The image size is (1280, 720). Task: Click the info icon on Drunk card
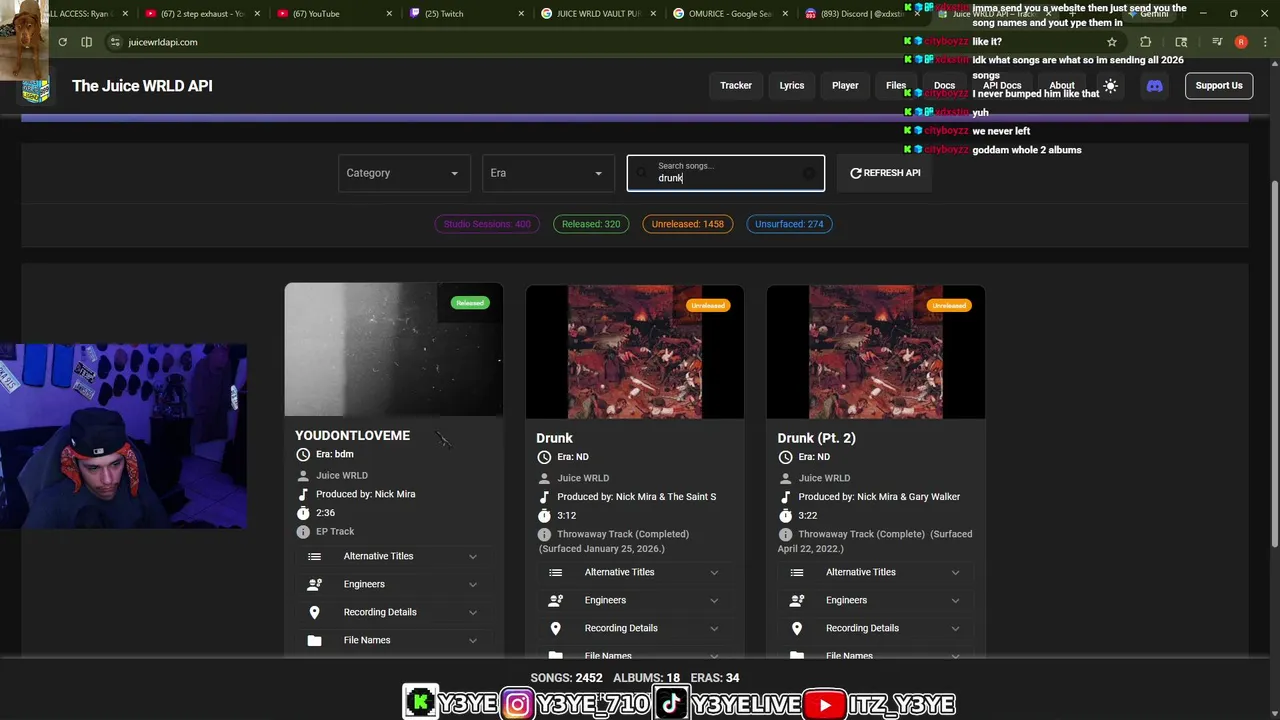click(544, 535)
